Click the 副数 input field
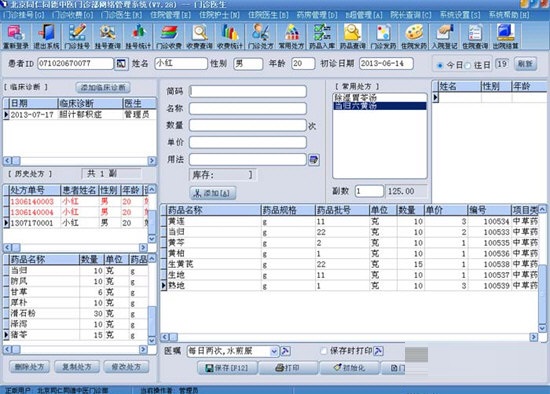Screen dimensions: 550x394 tap(369, 191)
